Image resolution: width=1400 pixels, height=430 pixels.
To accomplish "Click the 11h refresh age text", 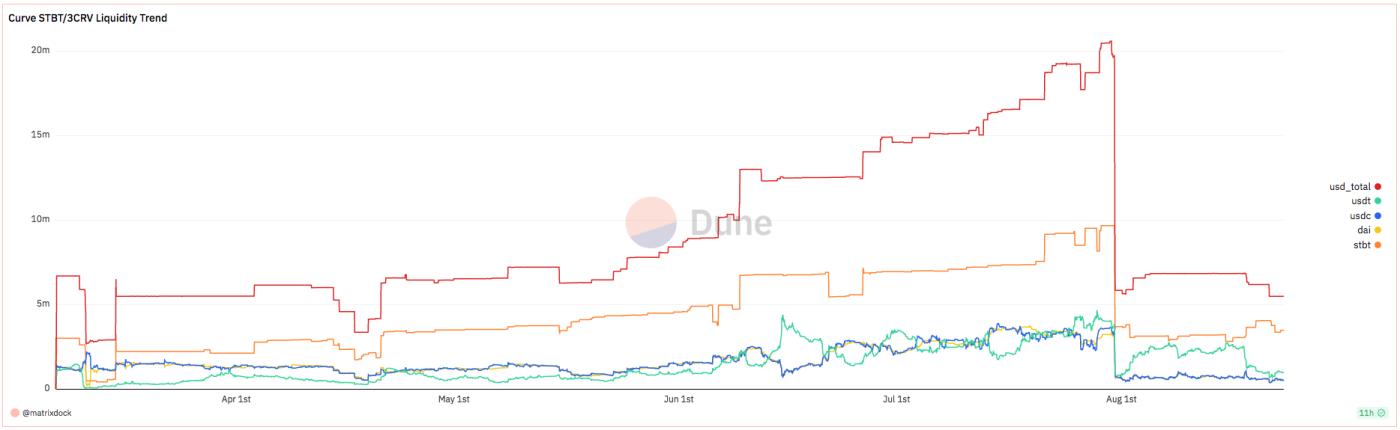I will [x=1365, y=412].
